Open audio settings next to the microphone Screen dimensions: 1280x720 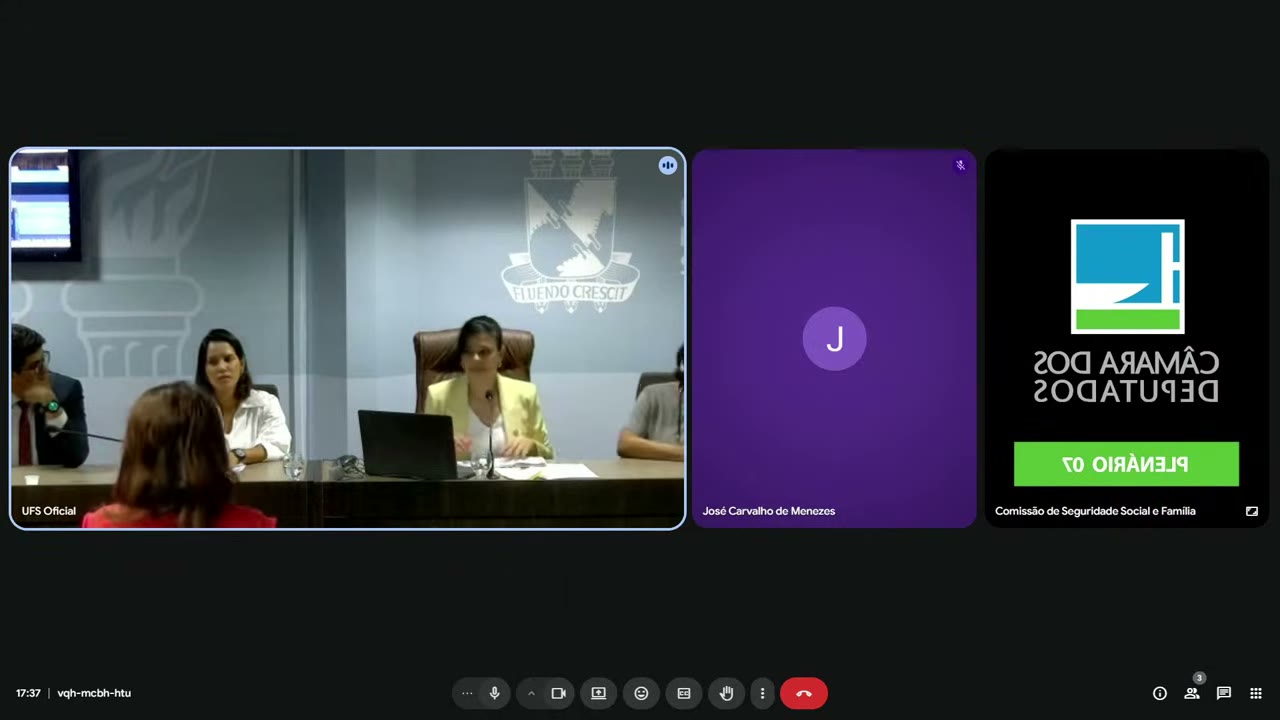pos(467,693)
